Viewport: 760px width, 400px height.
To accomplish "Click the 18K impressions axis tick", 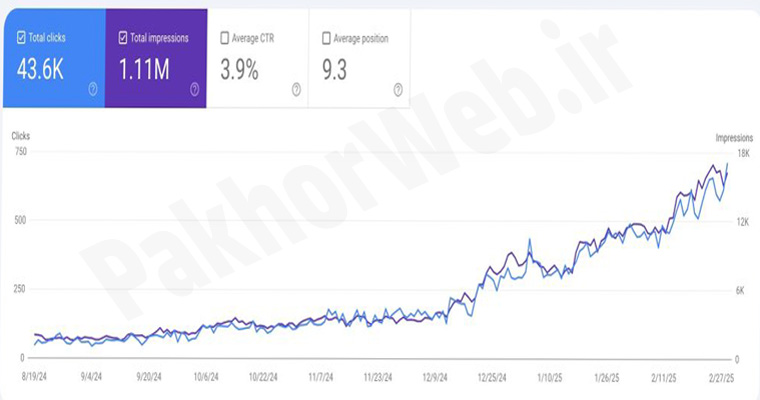I will pyautogui.click(x=743, y=152).
